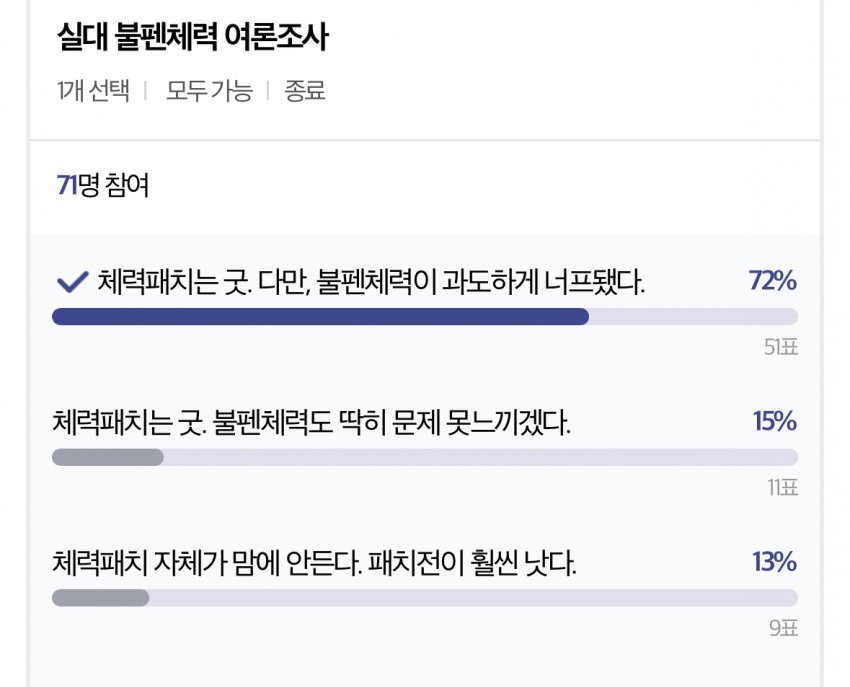Click the gray filled portion of the 15% bar
This screenshot has width=850, height=687.
click(107, 457)
